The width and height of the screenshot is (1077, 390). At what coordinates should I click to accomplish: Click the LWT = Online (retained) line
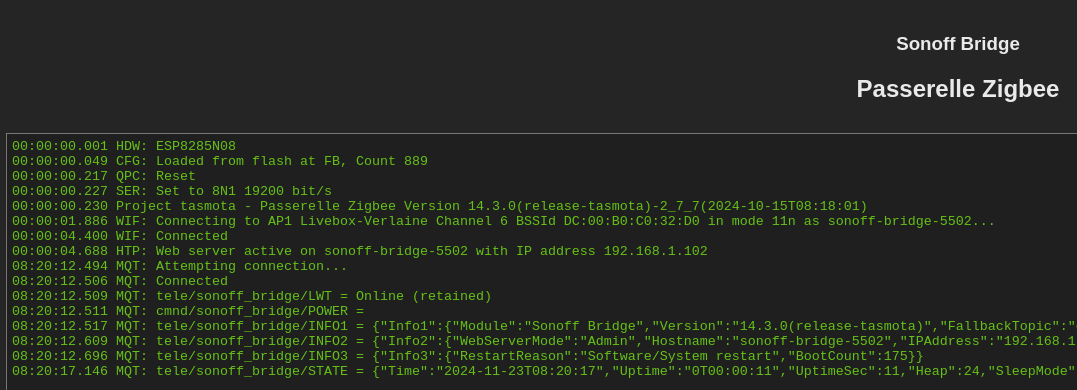[x=251, y=297]
